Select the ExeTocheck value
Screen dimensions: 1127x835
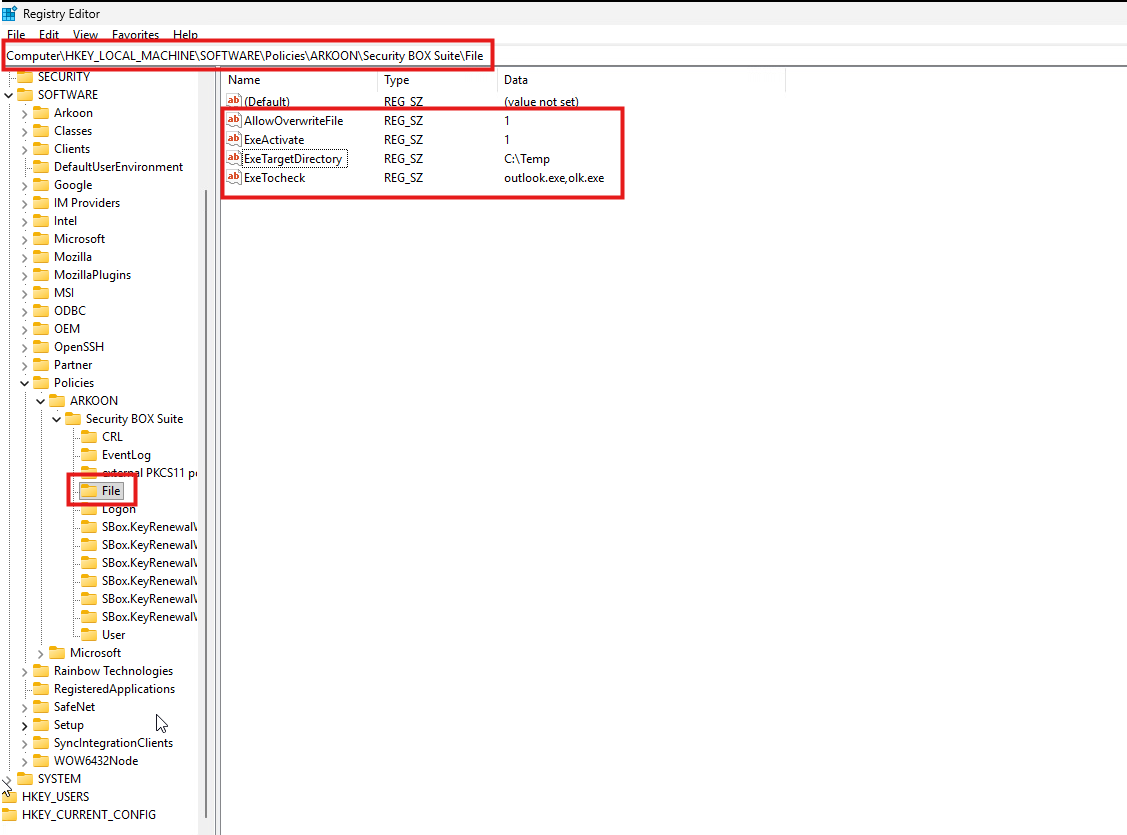[x=275, y=177]
